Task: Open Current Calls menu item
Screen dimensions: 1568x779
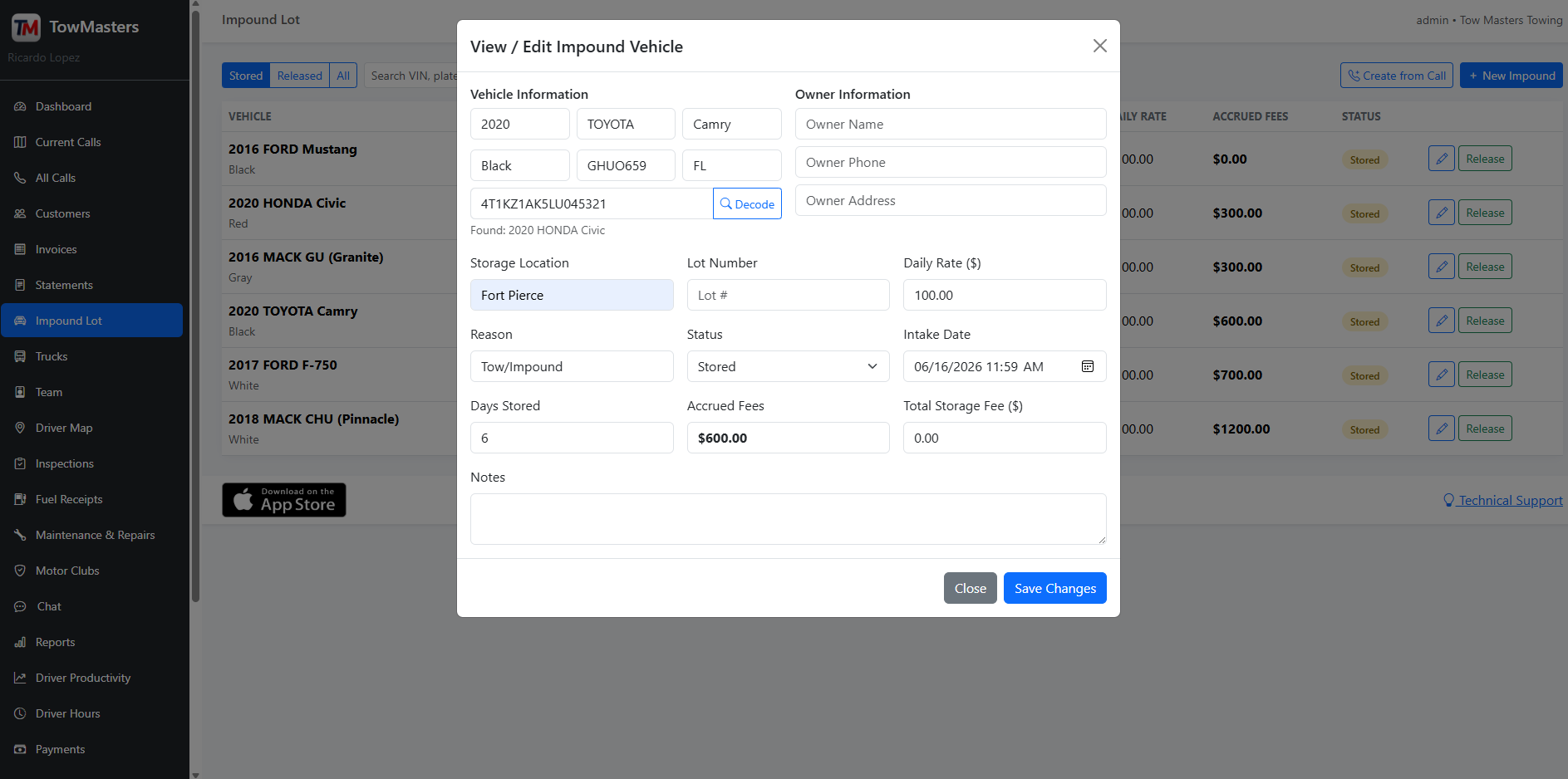Action: click(x=91, y=142)
